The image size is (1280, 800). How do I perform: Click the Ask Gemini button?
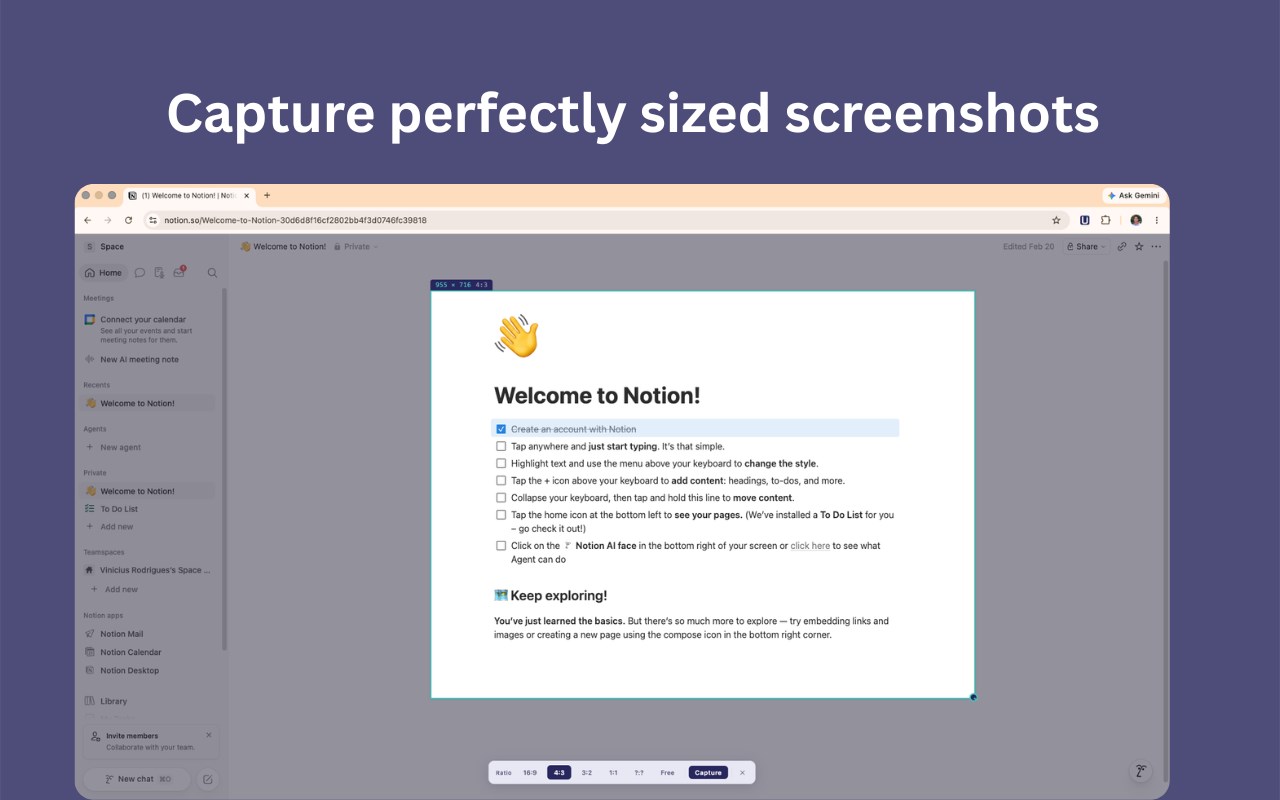1133,195
